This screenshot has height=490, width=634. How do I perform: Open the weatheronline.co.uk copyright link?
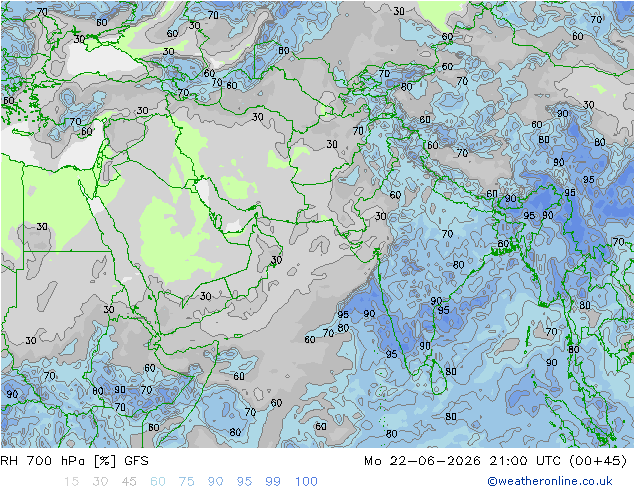549,481
